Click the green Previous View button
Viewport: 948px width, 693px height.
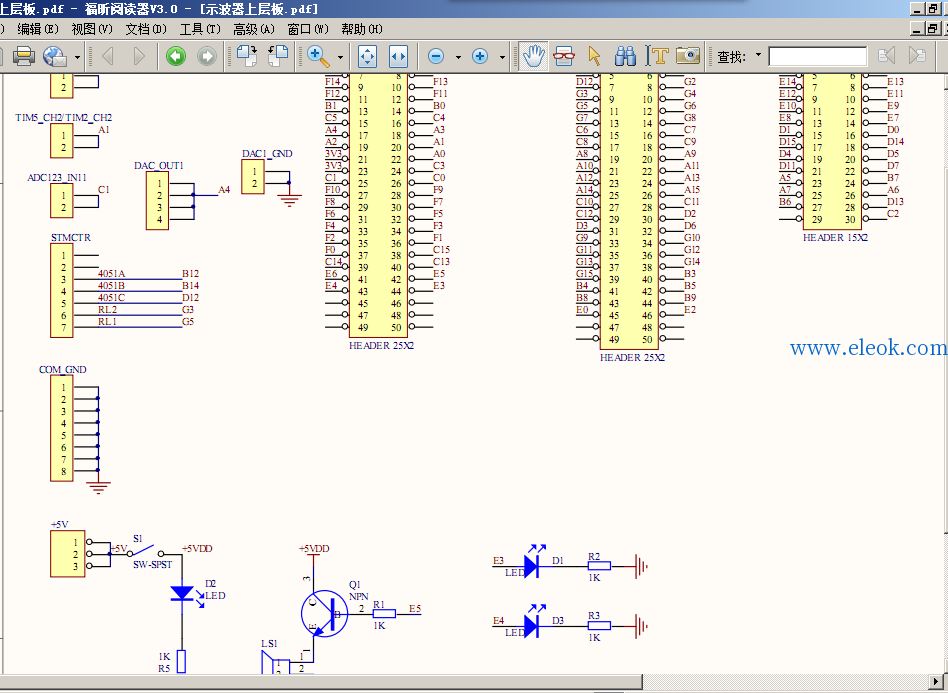[x=176, y=56]
